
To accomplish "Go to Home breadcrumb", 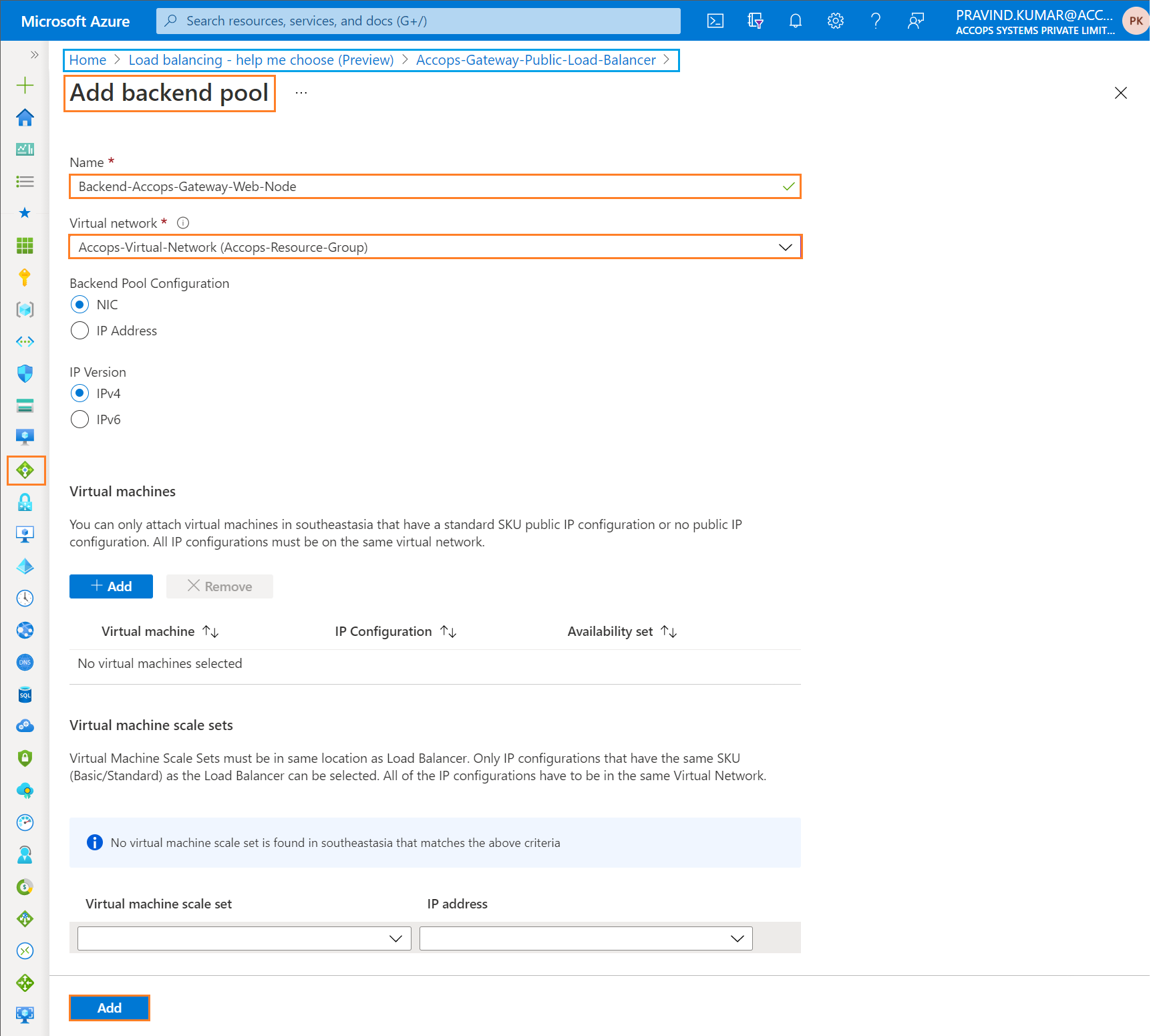I will coord(88,60).
